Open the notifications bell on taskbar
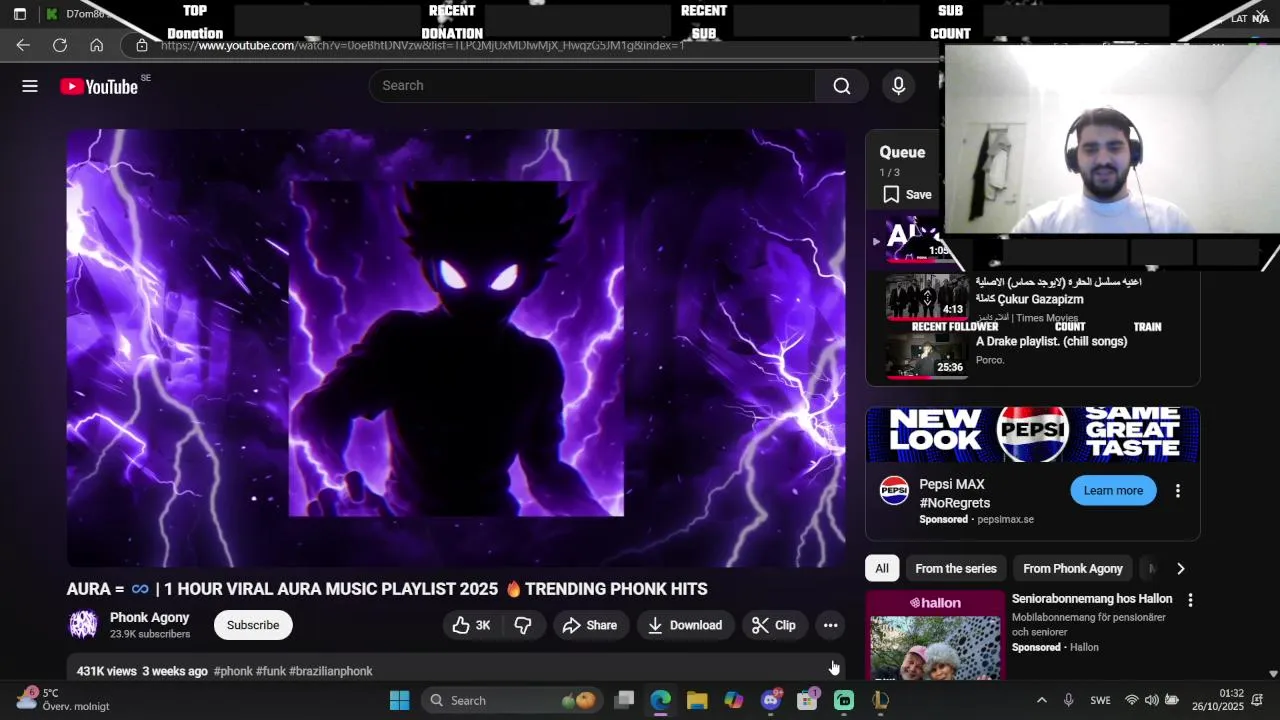The width and height of the screenshot is (1280, 720). point(1258,700)
